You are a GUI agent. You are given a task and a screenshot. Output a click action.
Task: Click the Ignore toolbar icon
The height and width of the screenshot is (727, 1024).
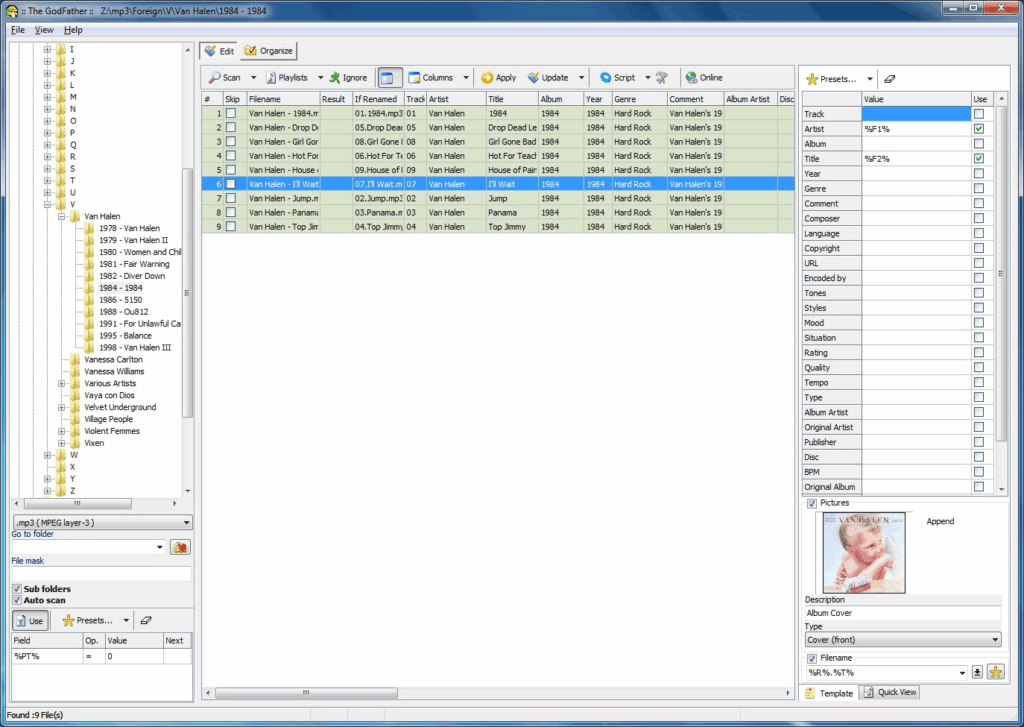pyautogui.click(x=348, y=77)
